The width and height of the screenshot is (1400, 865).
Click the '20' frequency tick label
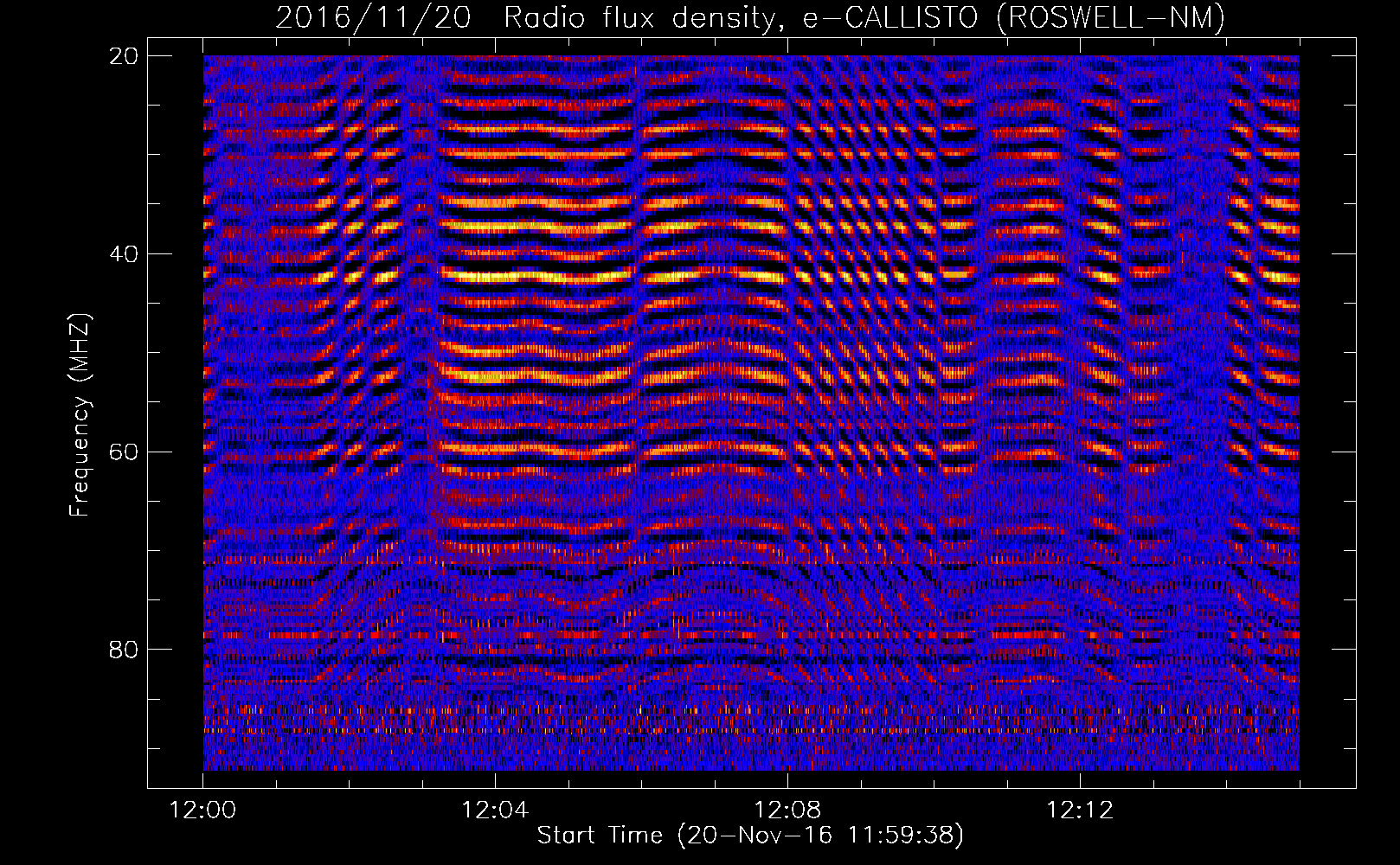point(124,56)
